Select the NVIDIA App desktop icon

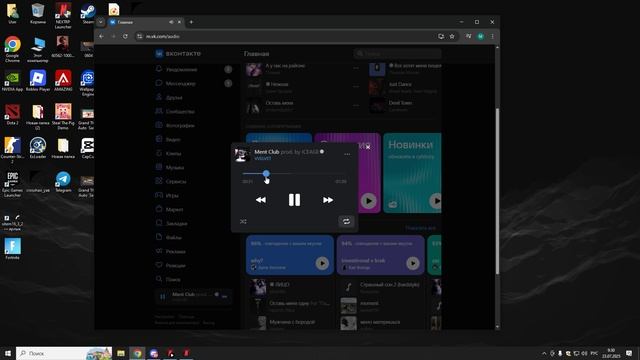pyautogui.click(x=12, y=81)
